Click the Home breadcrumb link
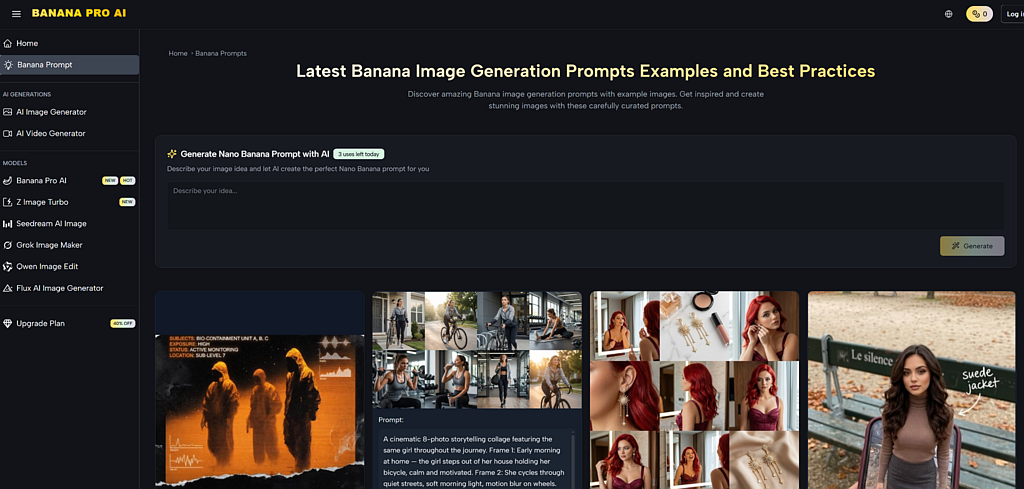 [x=178, y=53]
